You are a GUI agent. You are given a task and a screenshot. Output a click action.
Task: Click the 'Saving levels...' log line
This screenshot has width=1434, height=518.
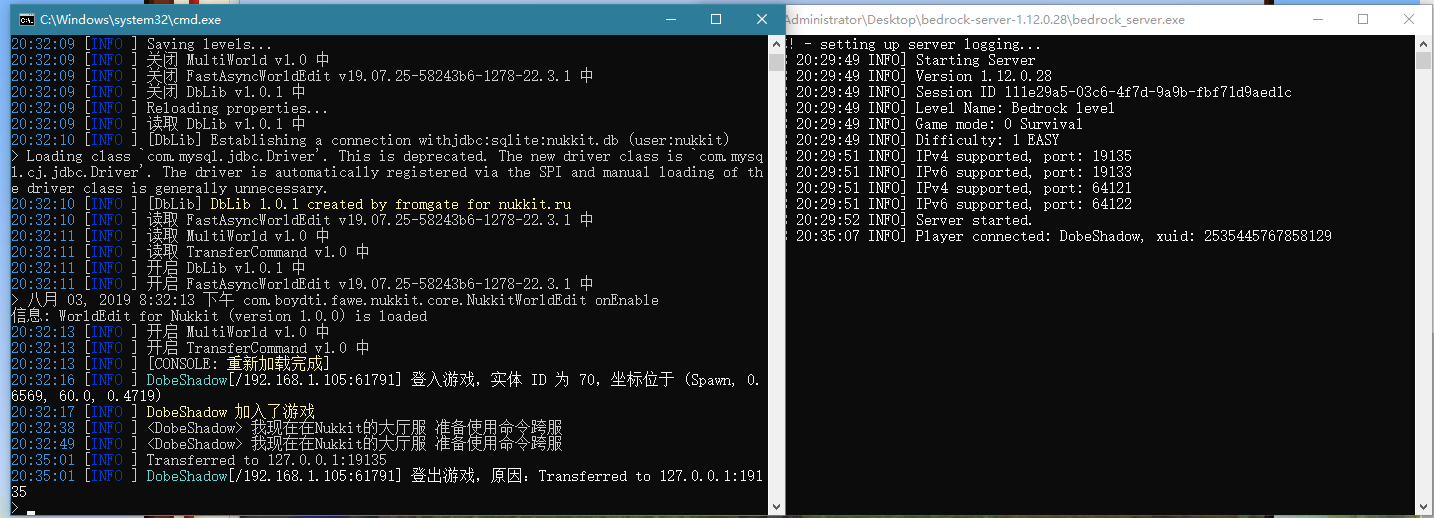click(209, 44)
